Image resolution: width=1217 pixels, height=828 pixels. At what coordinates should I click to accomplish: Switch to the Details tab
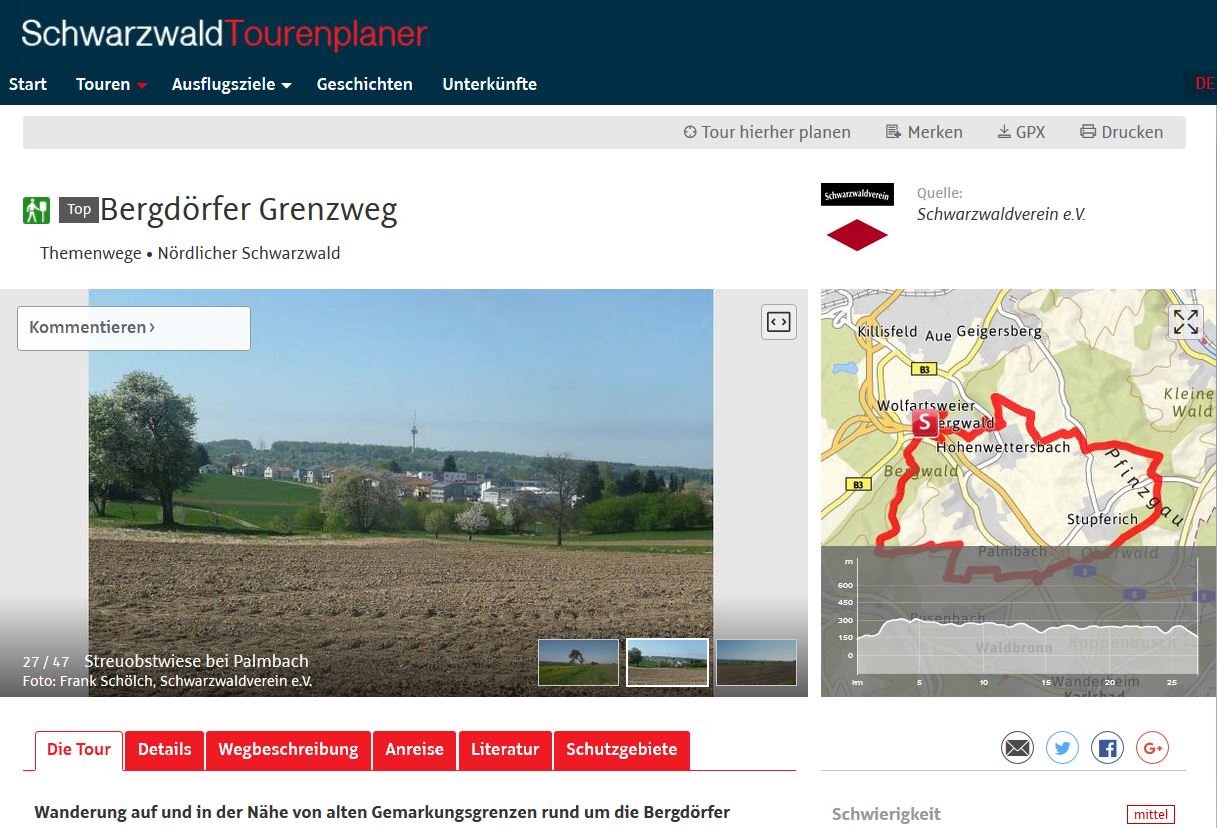click(165, 750)
